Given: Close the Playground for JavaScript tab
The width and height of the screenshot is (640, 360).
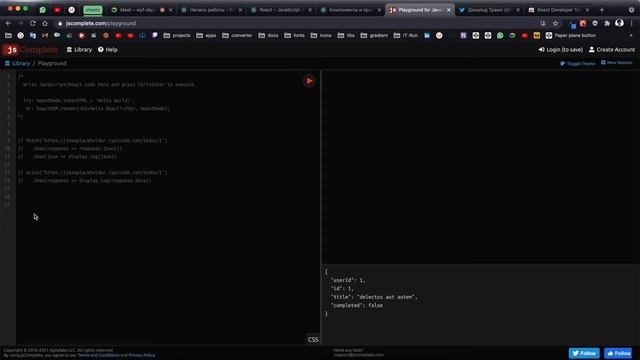Looking at the screenshot, I should coord(449,10).
